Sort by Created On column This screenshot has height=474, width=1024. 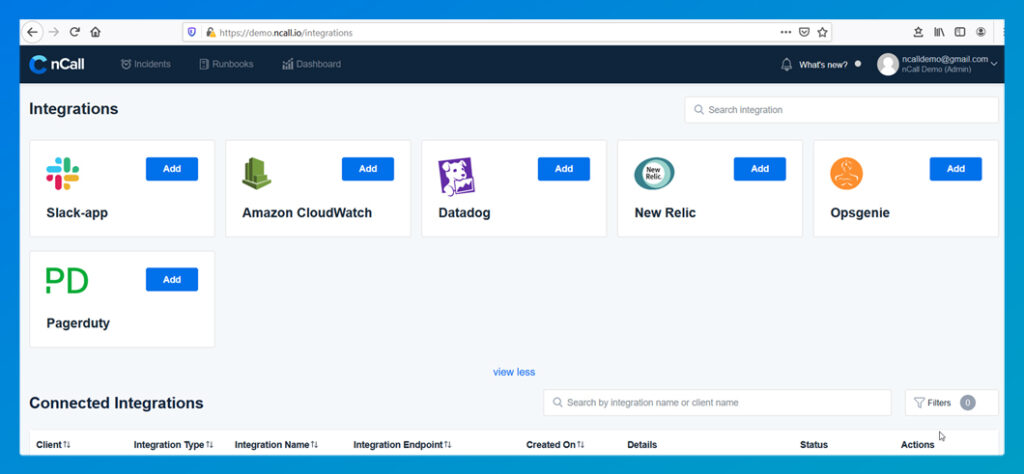pos(555,445)
